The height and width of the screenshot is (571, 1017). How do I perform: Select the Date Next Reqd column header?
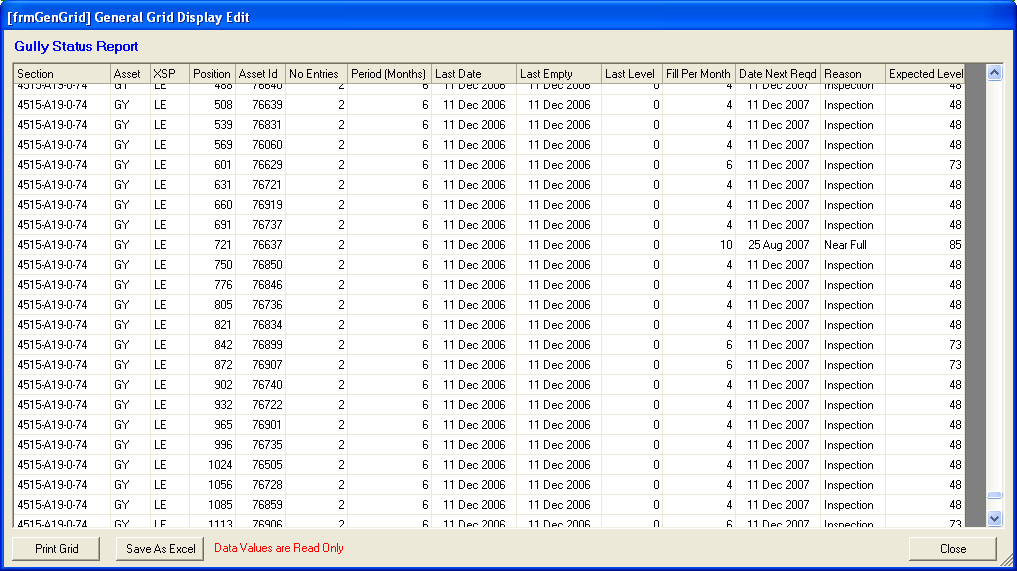(777, 74)
